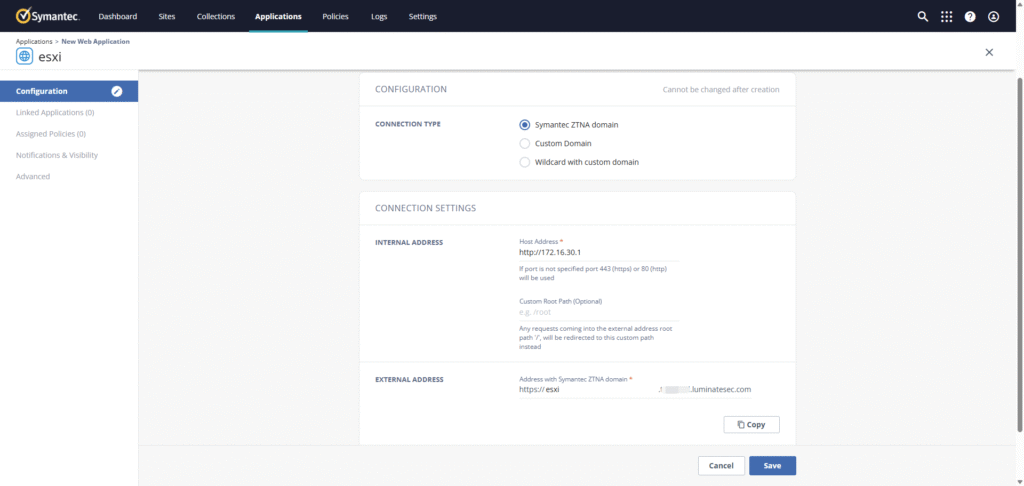
Task: Show the Advanced settings section
Action: (33, 177)
